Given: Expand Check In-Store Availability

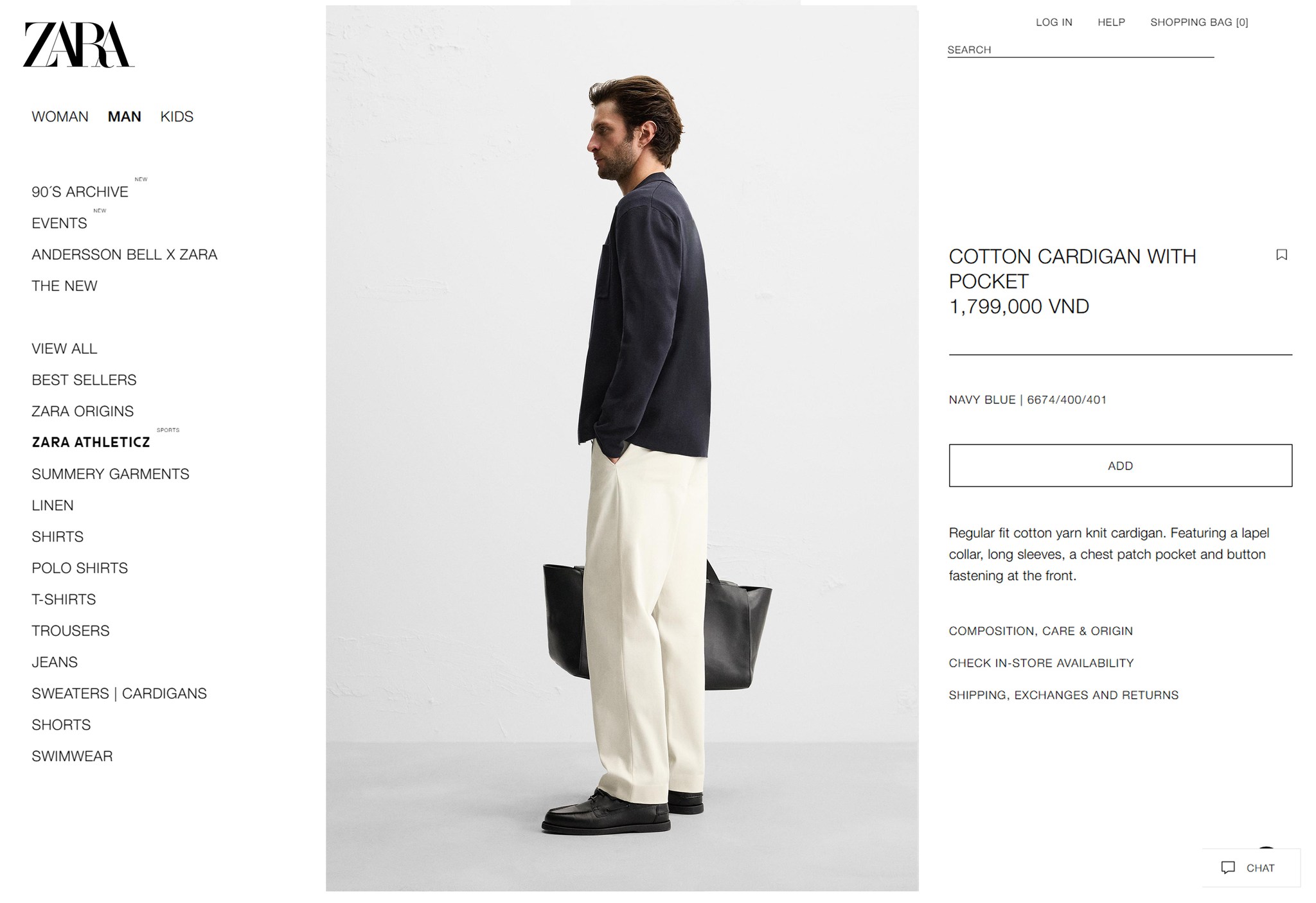Looking at the screenshot, I should click(x=1041, y=663).
